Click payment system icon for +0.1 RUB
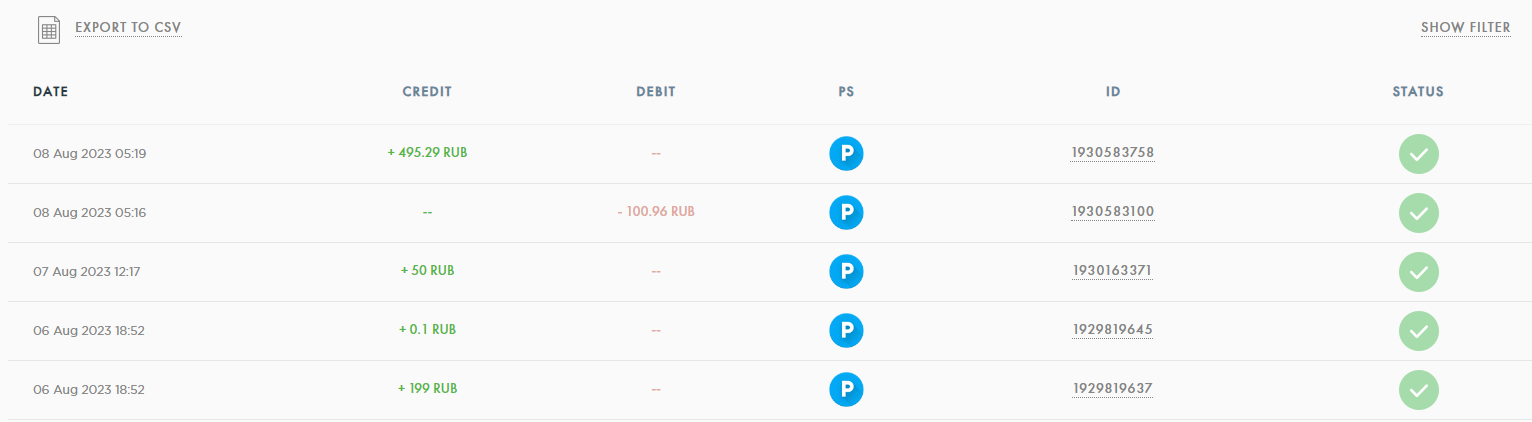The image size is (1532, 422). coord(846,330)
